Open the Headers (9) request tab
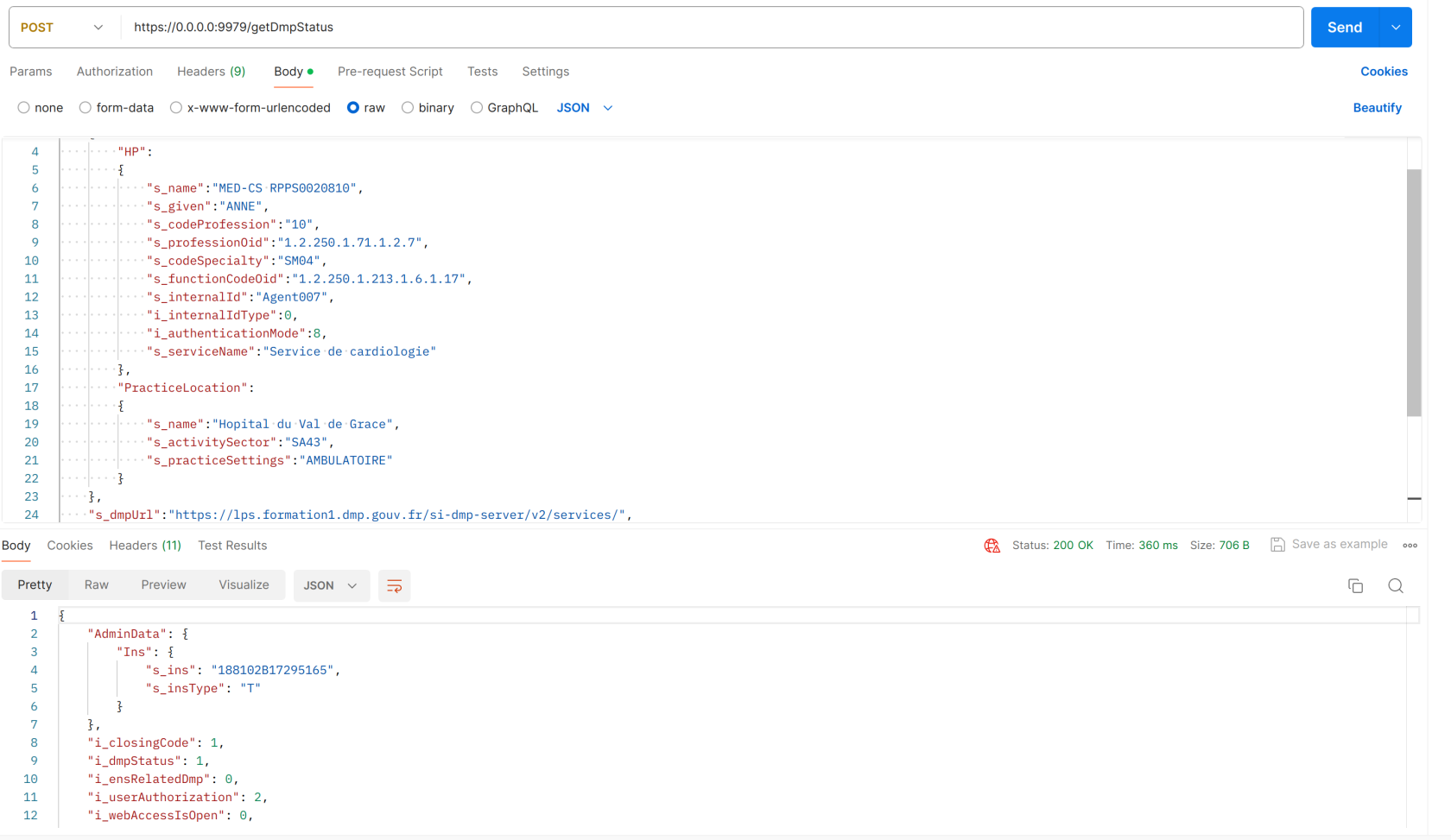This screenshot has height=840, width=1451. pyautogui.click(x=211, y=72)
